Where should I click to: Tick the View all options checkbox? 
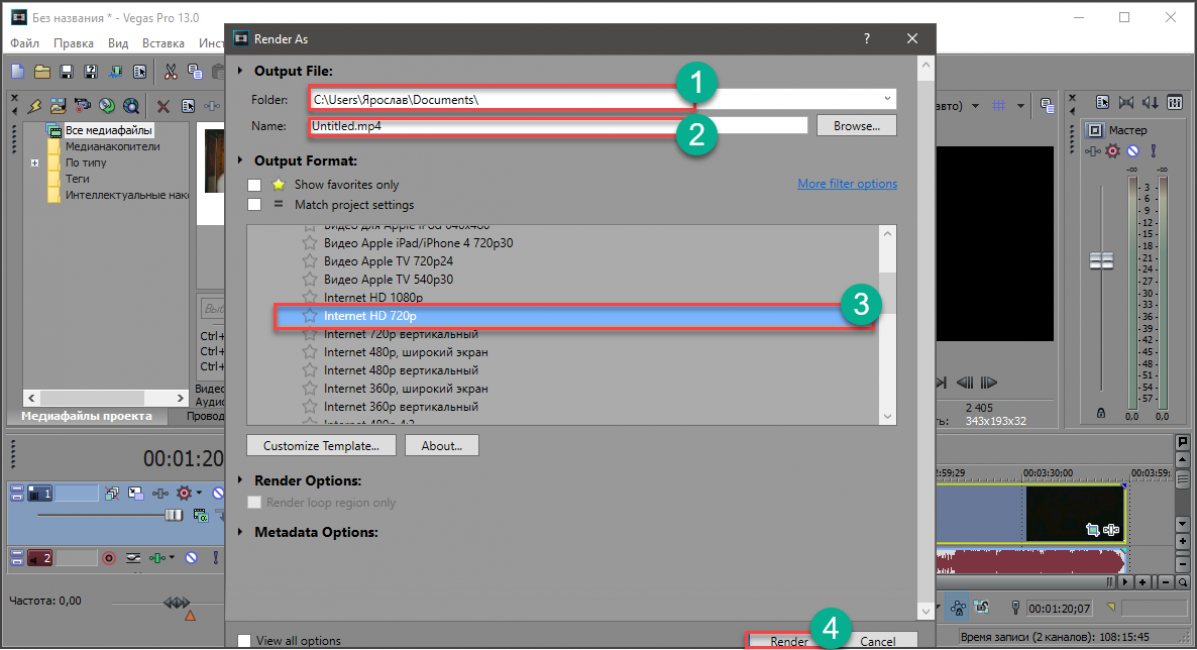point(244,641)
